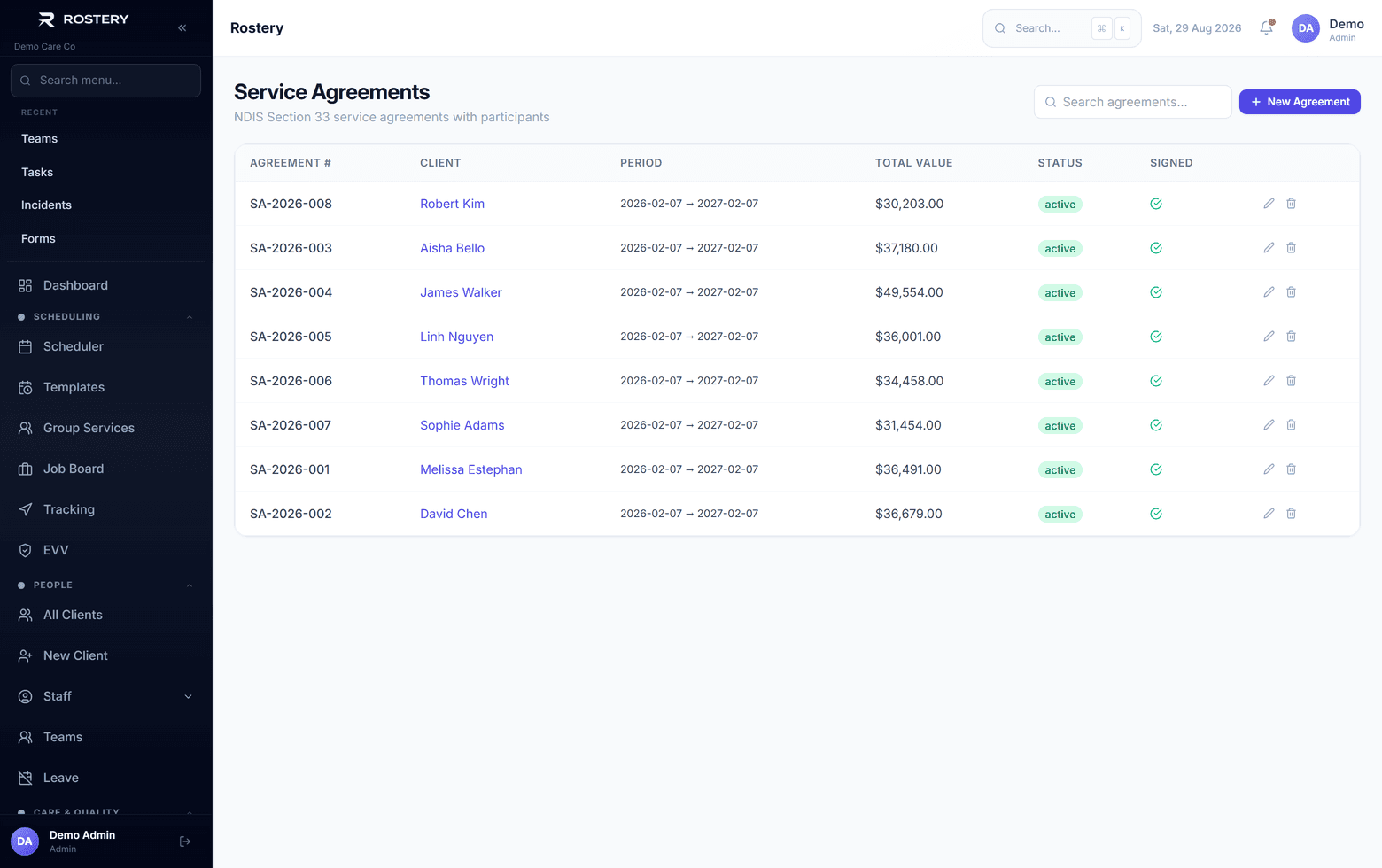This screenshot has height=868, width=1382.
Task: Delete agreement SA-2026-001 with the trash icon
Action: point(1291,469)
